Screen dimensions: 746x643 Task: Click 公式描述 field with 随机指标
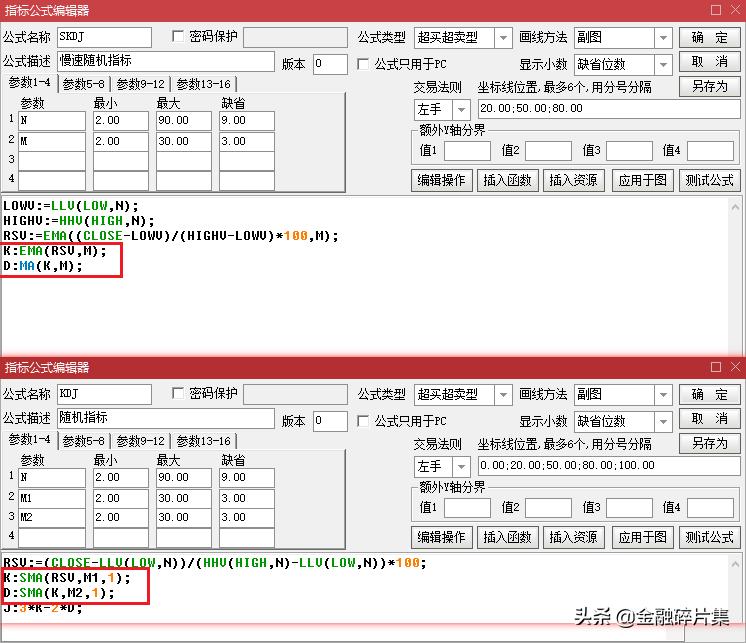[166, 419]
